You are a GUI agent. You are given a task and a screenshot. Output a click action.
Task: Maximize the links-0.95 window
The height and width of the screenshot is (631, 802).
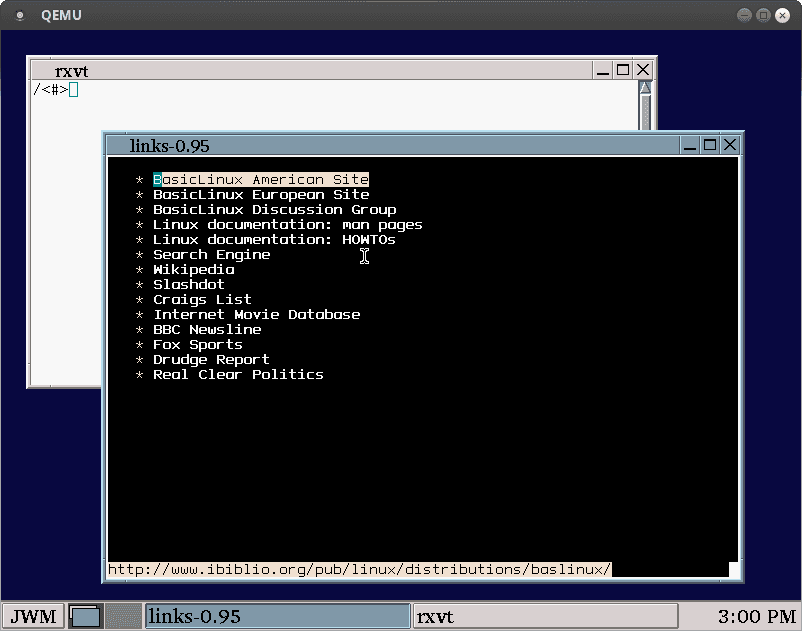[710, 146]
